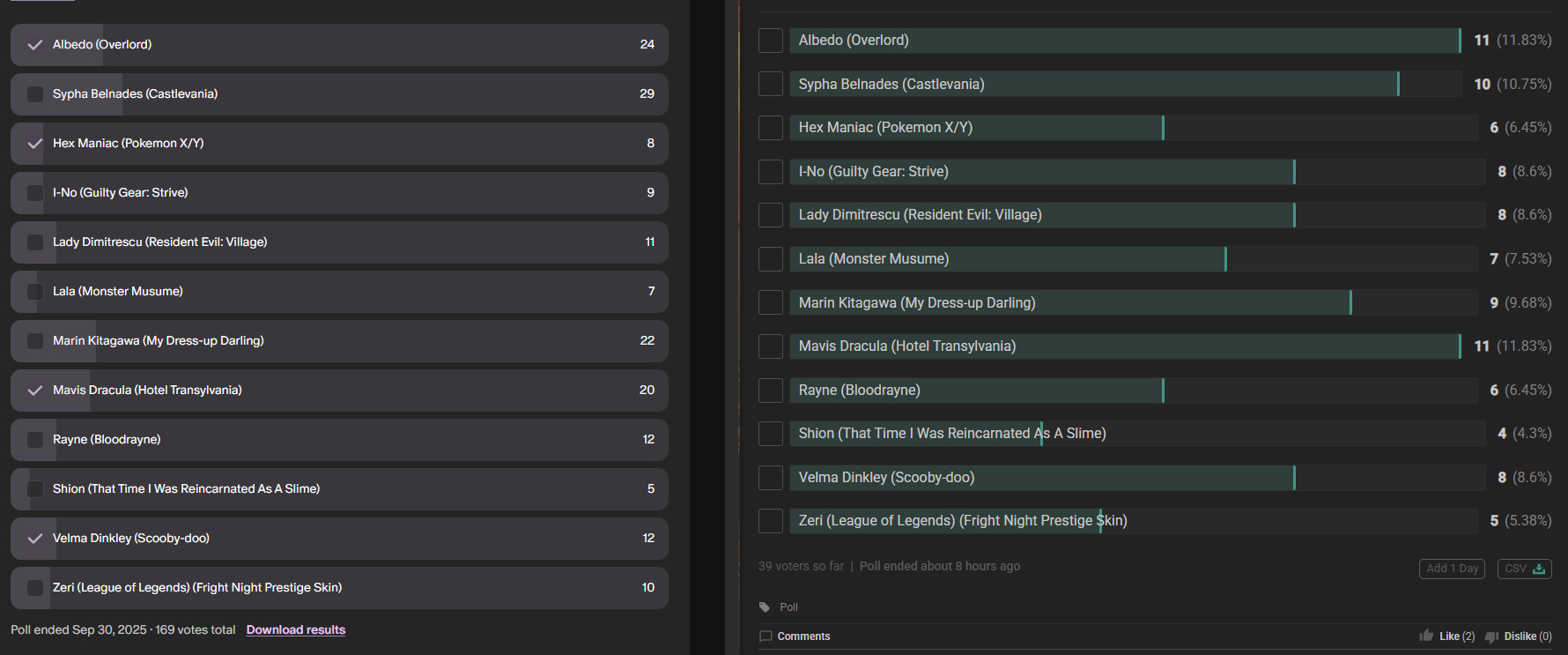Image resolution: width=1568 pixels, height=655 pixels.
Task: Click Lala percentage 7 (7.53%)
Action: coord(1520,258)
